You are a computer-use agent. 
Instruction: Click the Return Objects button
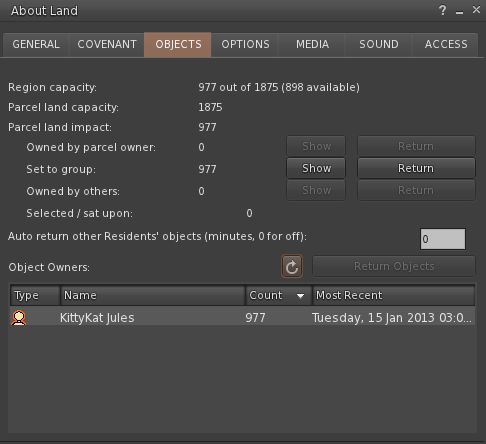click(x=394, y=266)
